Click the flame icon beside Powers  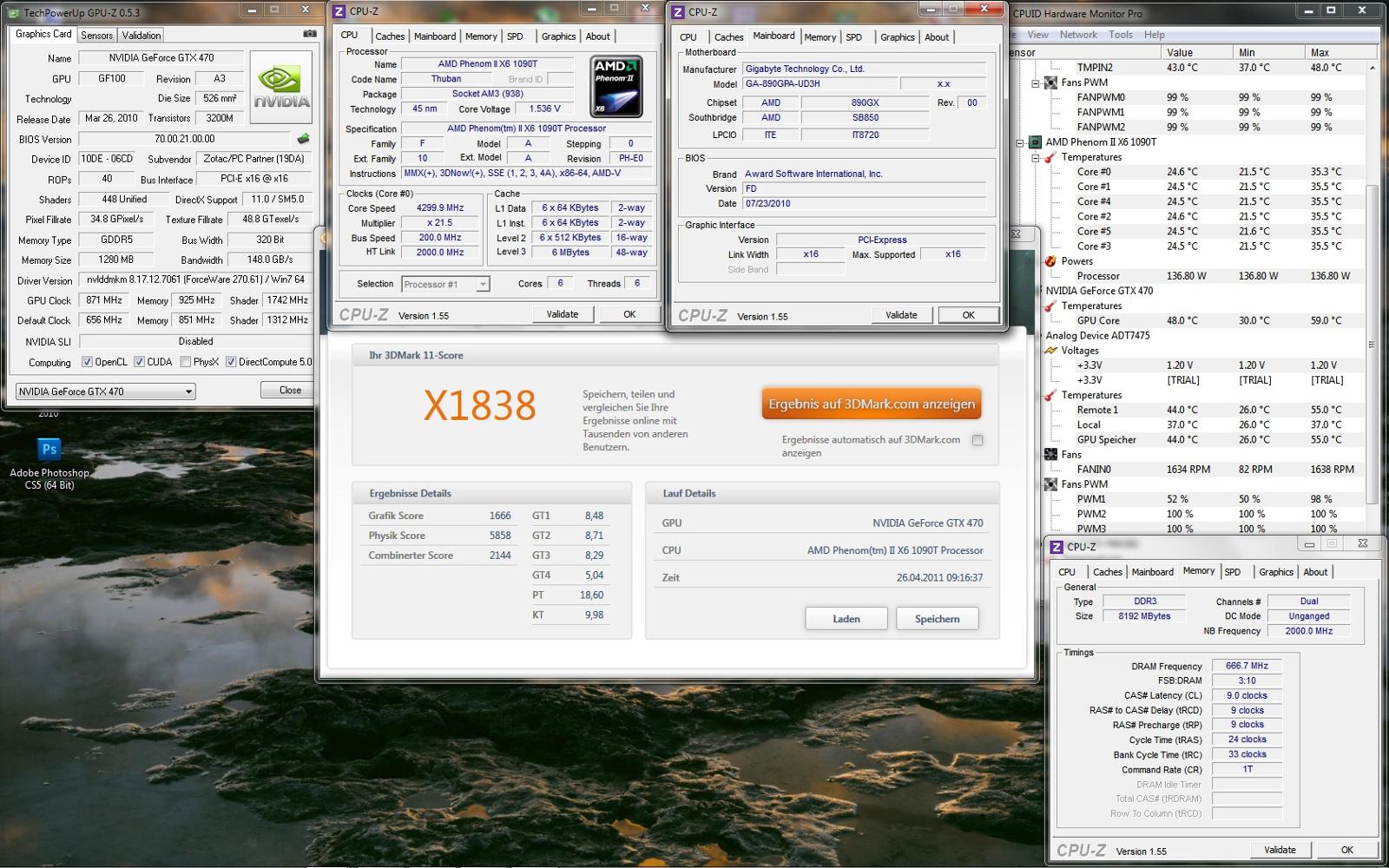[x=1050, y=261]
